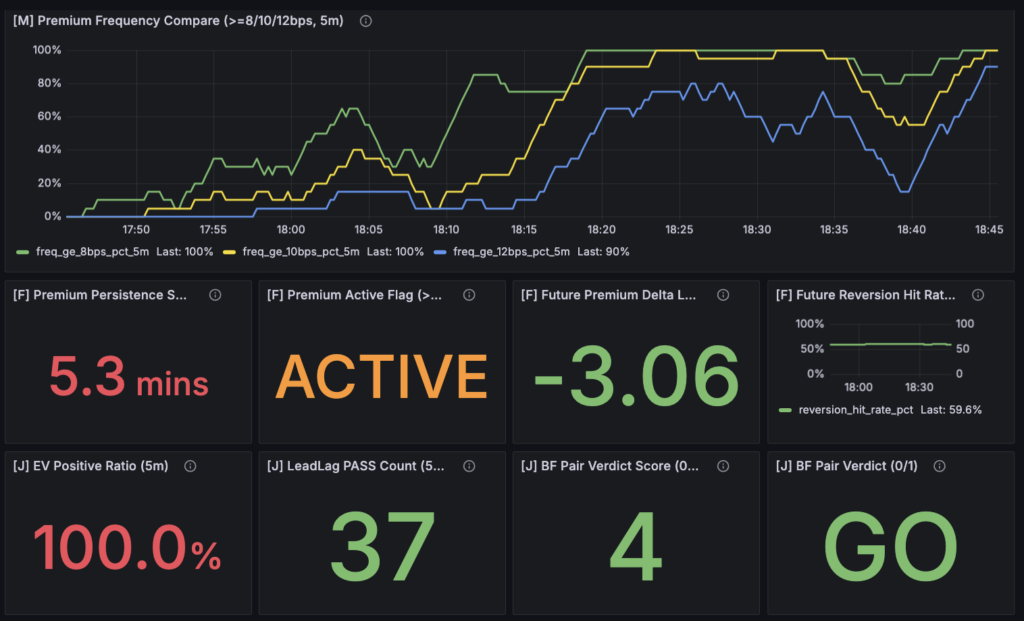The height and width of the screenshot is (621, 1024).
Task: Click the EV Positive Ratio info icon
Action: point(190,466)
